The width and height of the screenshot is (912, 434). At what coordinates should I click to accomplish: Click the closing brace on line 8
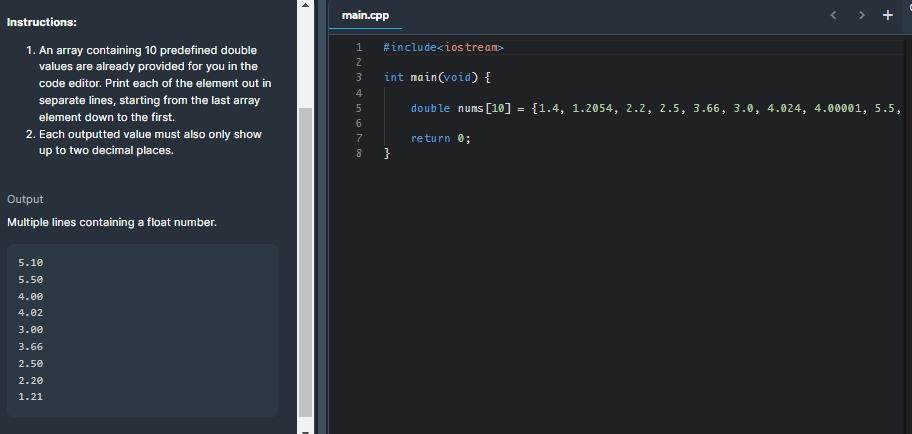pyautogui.click(x=387, y=154)
